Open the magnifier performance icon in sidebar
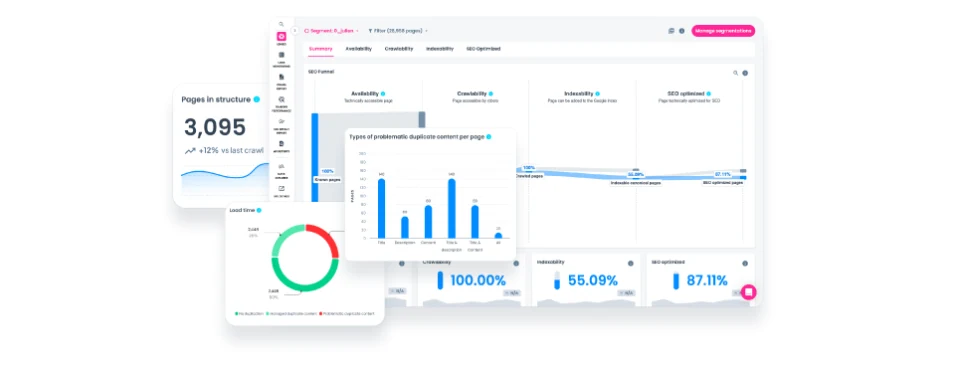The image size is (955, 368). [281, 99]
